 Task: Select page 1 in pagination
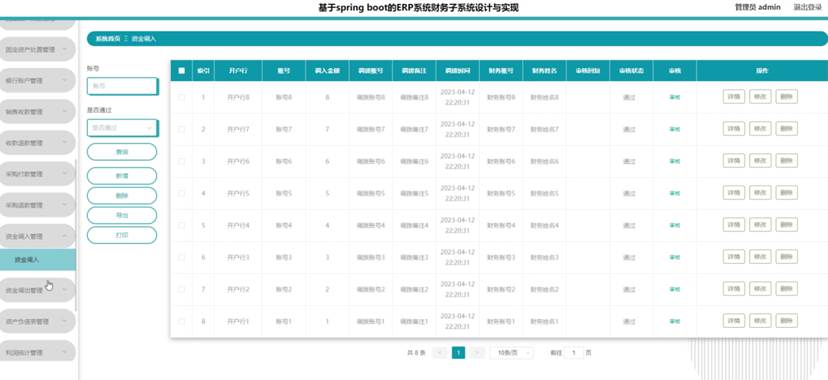coord(458,353)
